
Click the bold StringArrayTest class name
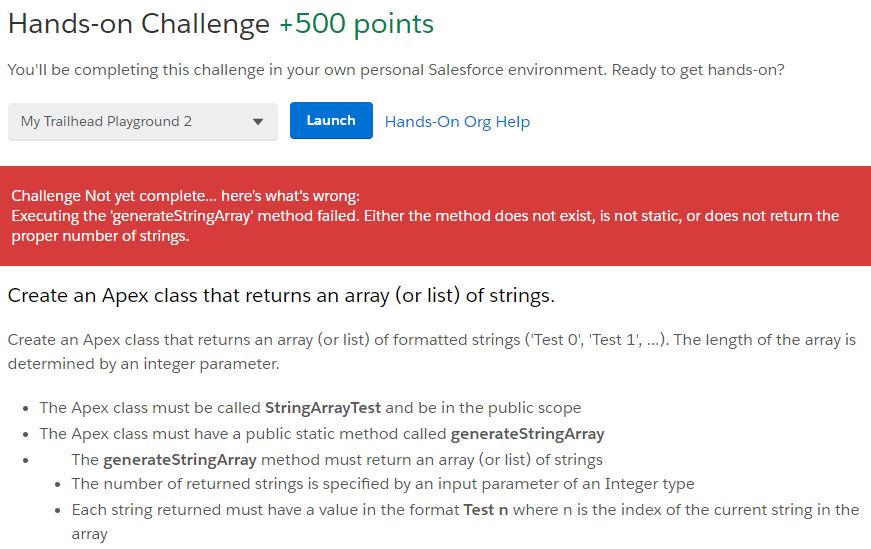[x=324, y=408]
